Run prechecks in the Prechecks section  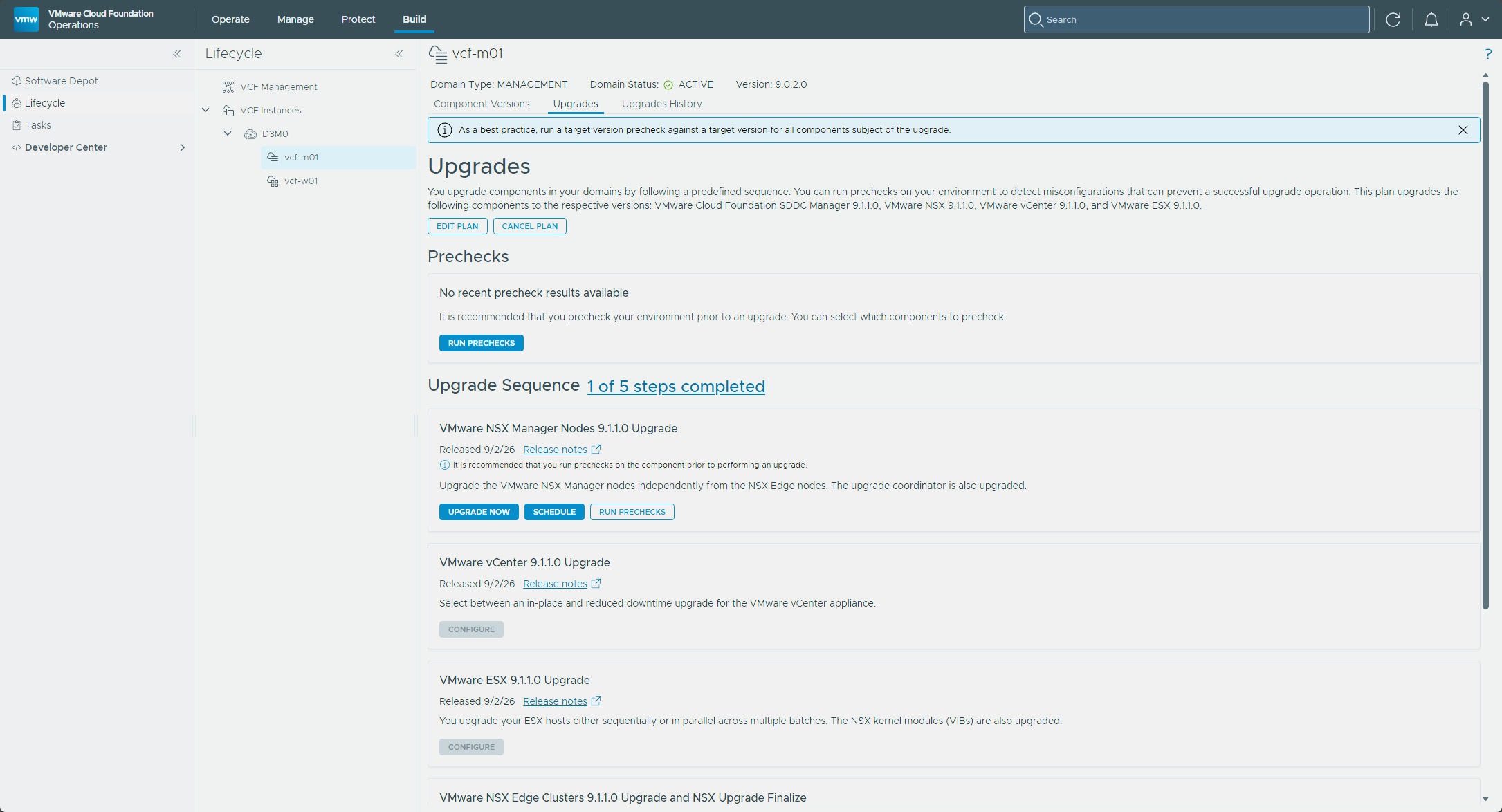point(481,343)
